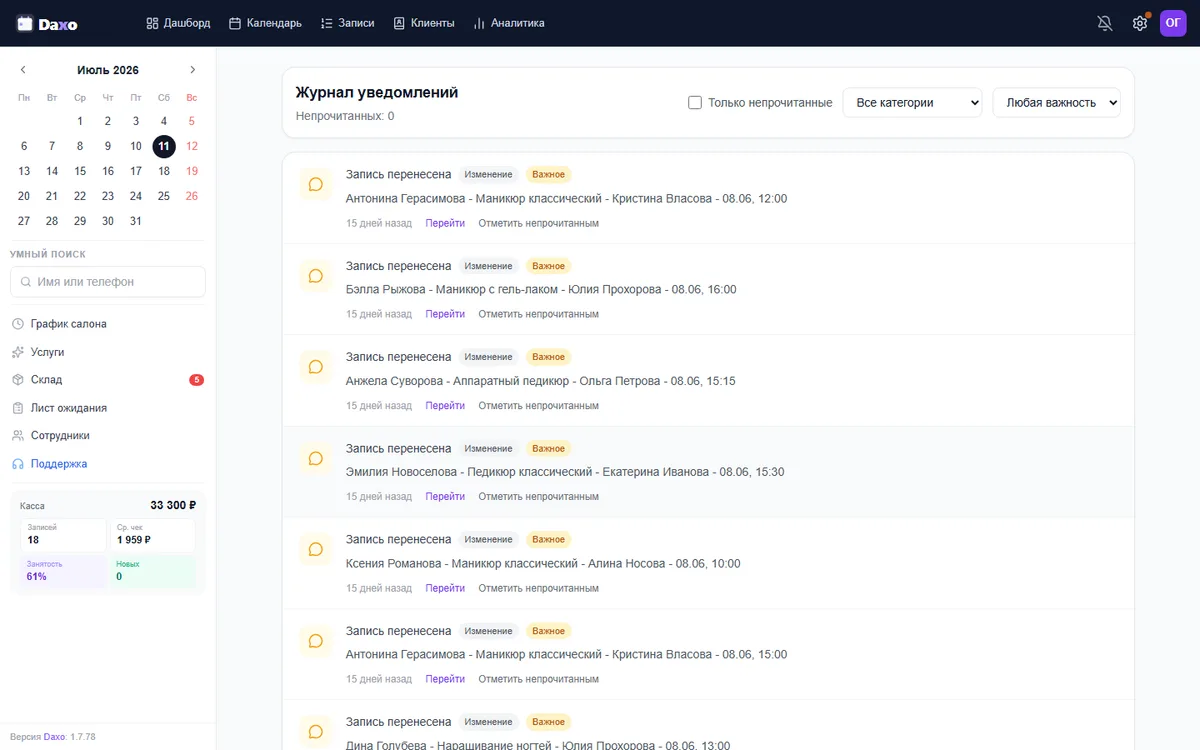Screen dimensions: 1200x750
Task: Open График салона sidebar item
Action: (108, 324)
